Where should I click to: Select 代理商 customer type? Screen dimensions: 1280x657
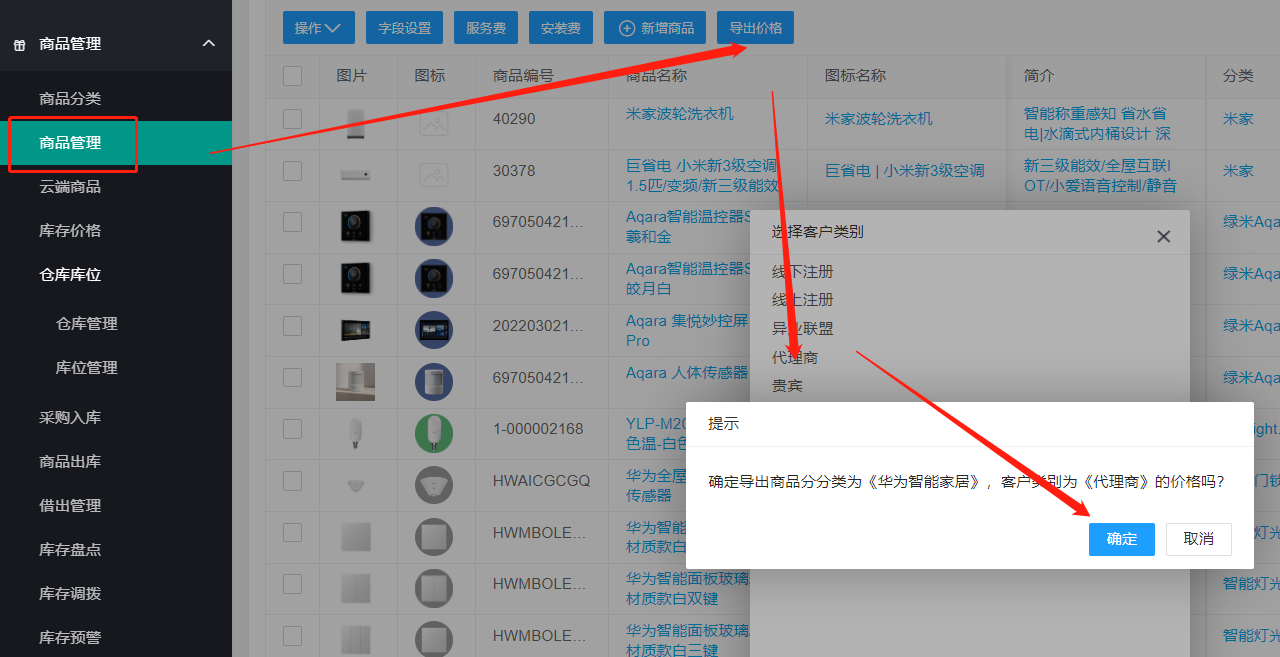pyautogui.click(x=794, y=357)
